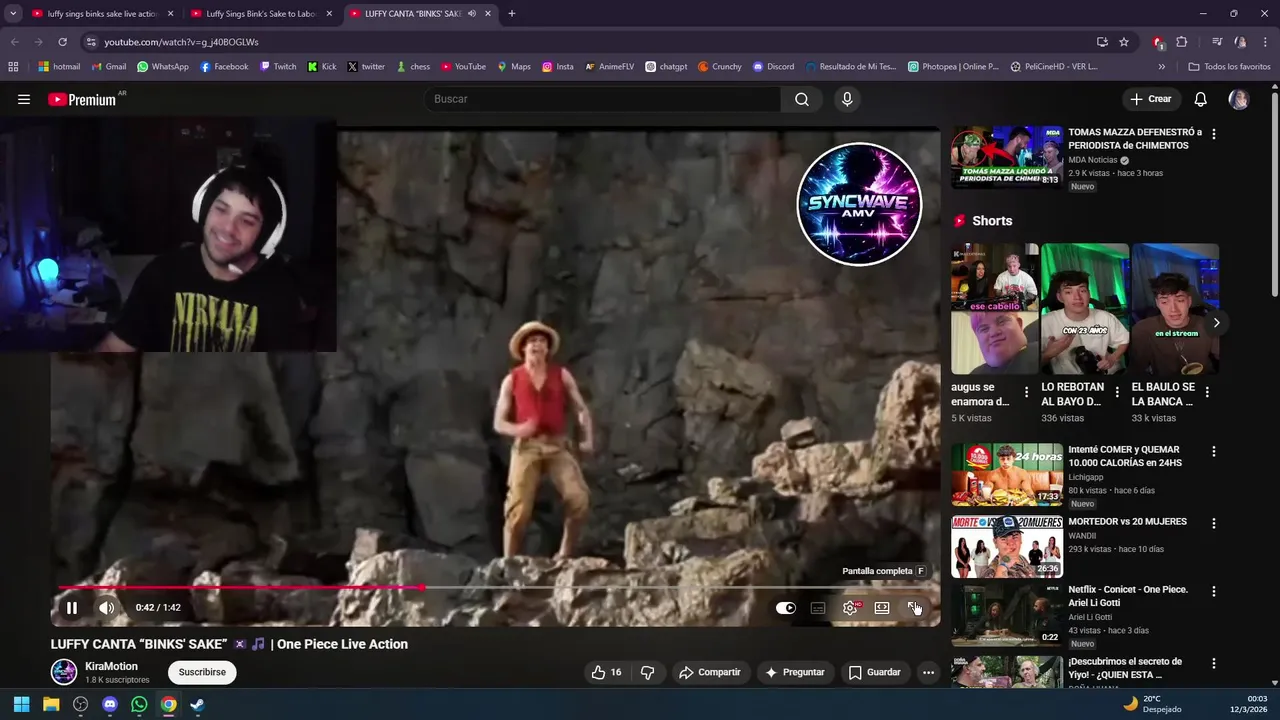The height and width of the screenshot is (720, 1280).
Task: Click the Buscar search field
Action: [x=603, y=99]
